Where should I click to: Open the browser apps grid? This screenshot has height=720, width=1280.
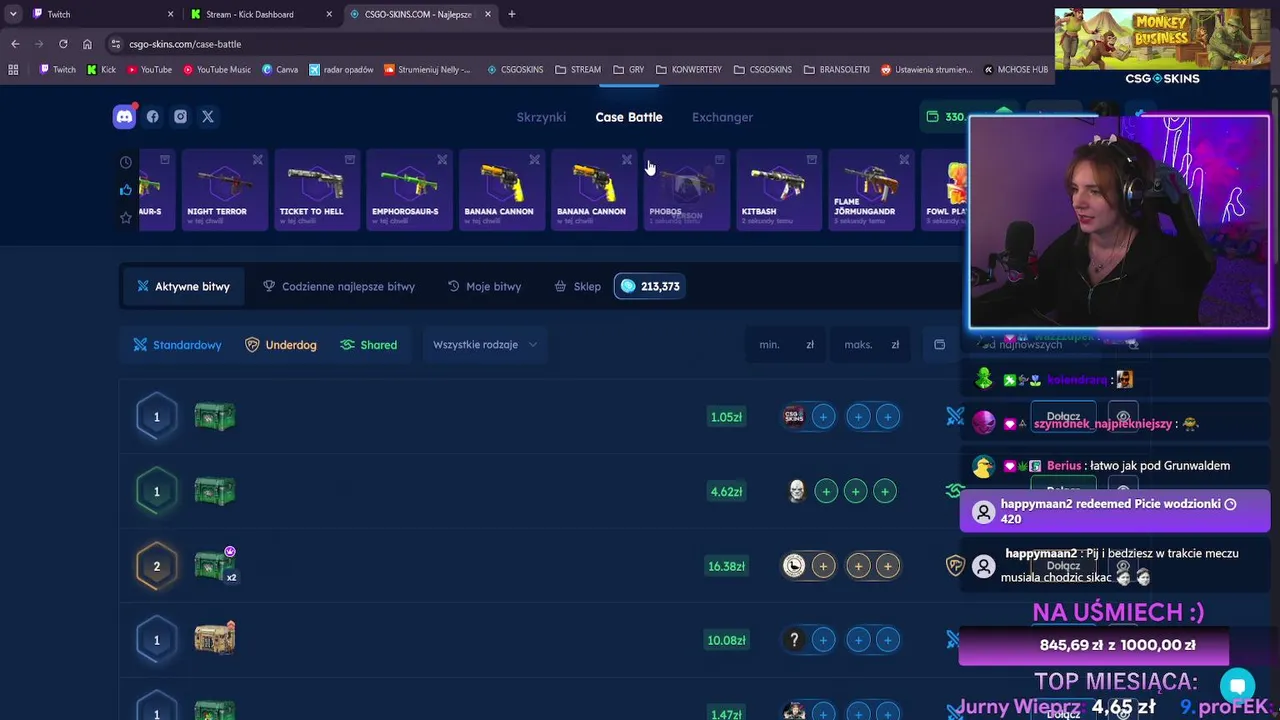(x=13, y=70)
